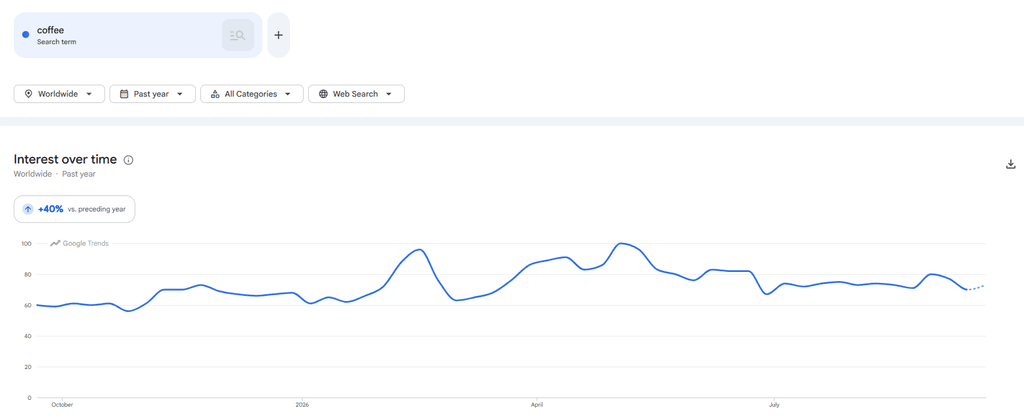The height and width of the screenshot is (420, 1024).
Task: Download the Interest over time chart data
Action: [x=1010, y=164]
